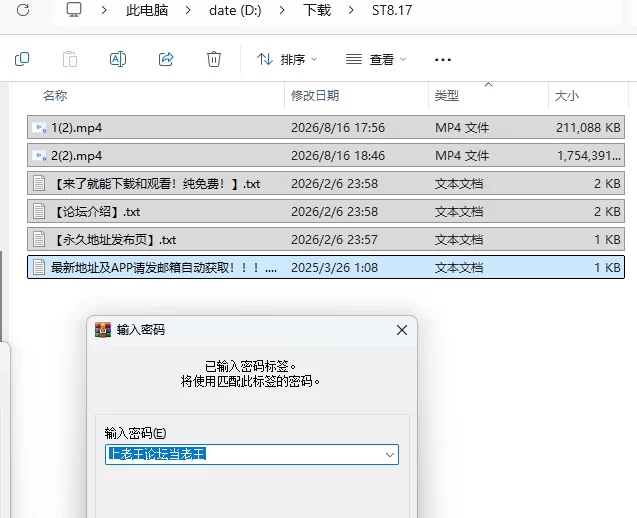Click the delete trash can icon
Viewport: 637px width, 518px height.
point(214,59)
